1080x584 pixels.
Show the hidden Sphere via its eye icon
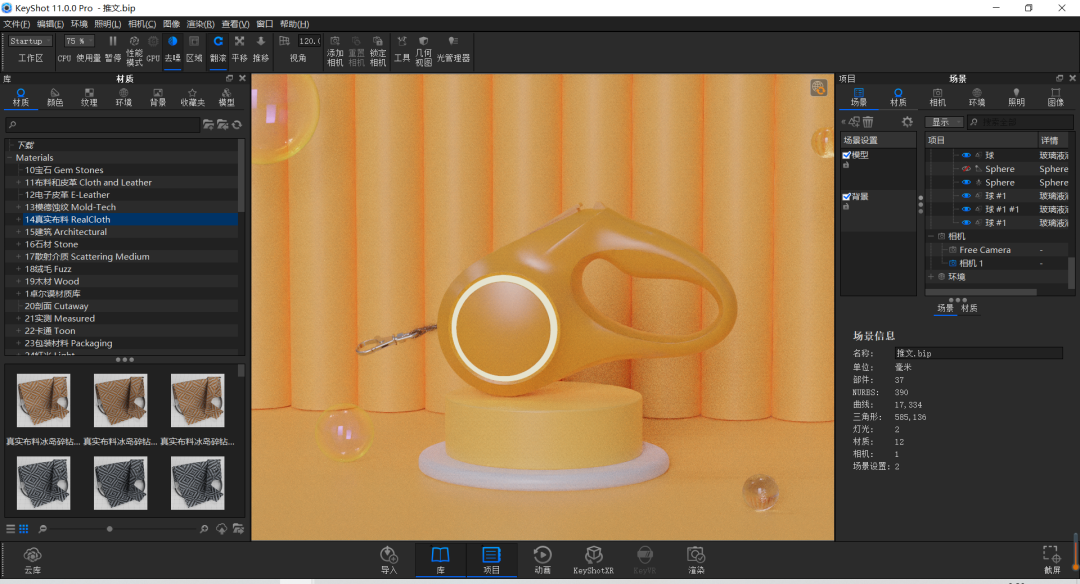(966, 170)
